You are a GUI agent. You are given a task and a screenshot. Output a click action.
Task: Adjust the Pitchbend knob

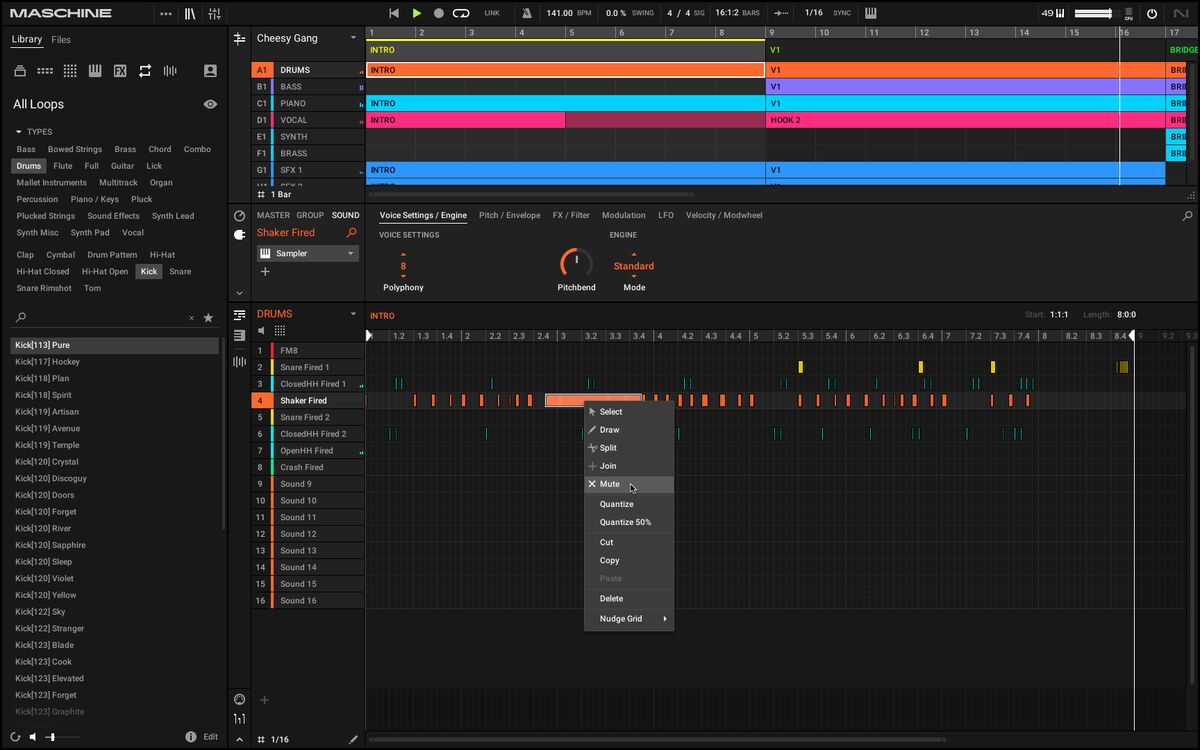pos(576,263)
